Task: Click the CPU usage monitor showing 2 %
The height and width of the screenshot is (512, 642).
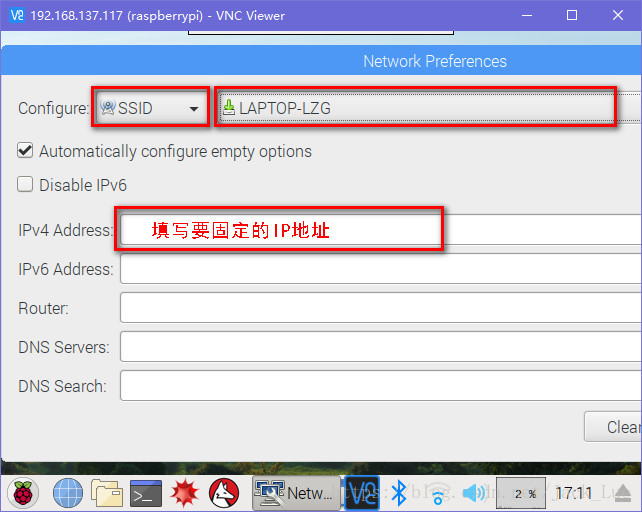Action: [521, 493]
